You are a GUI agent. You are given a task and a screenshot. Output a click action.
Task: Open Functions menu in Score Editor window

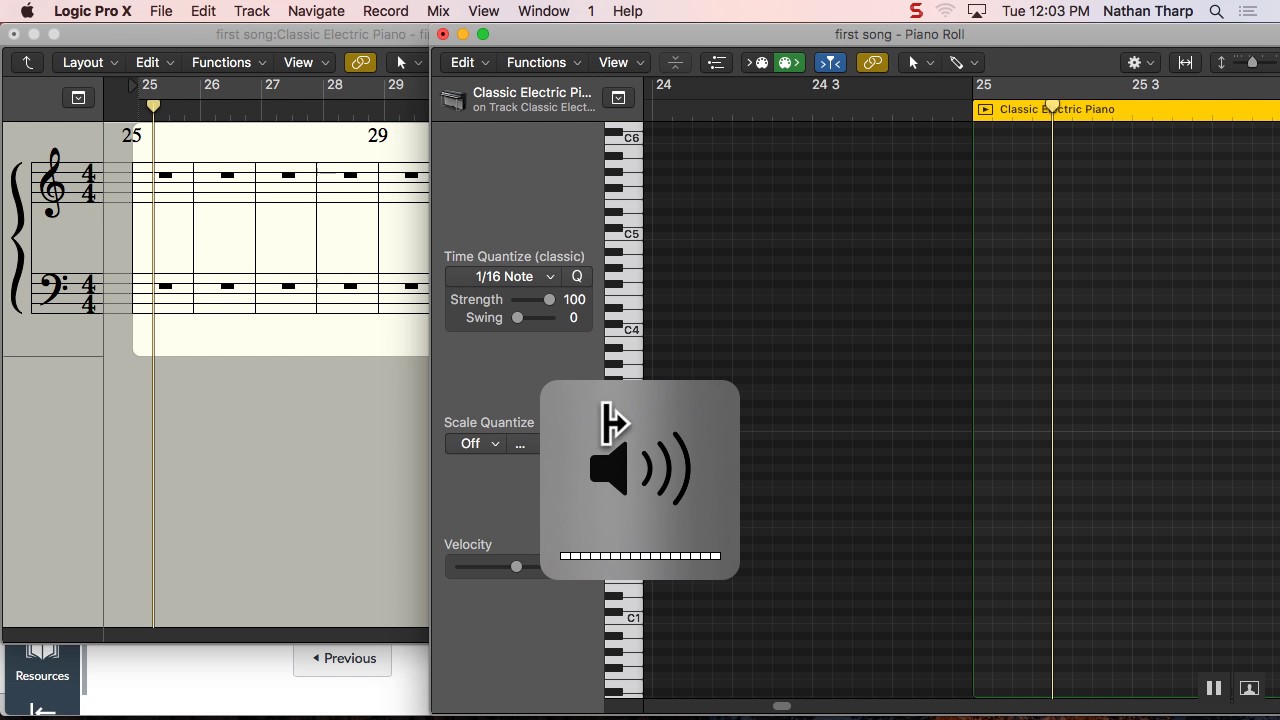point(229,62)
